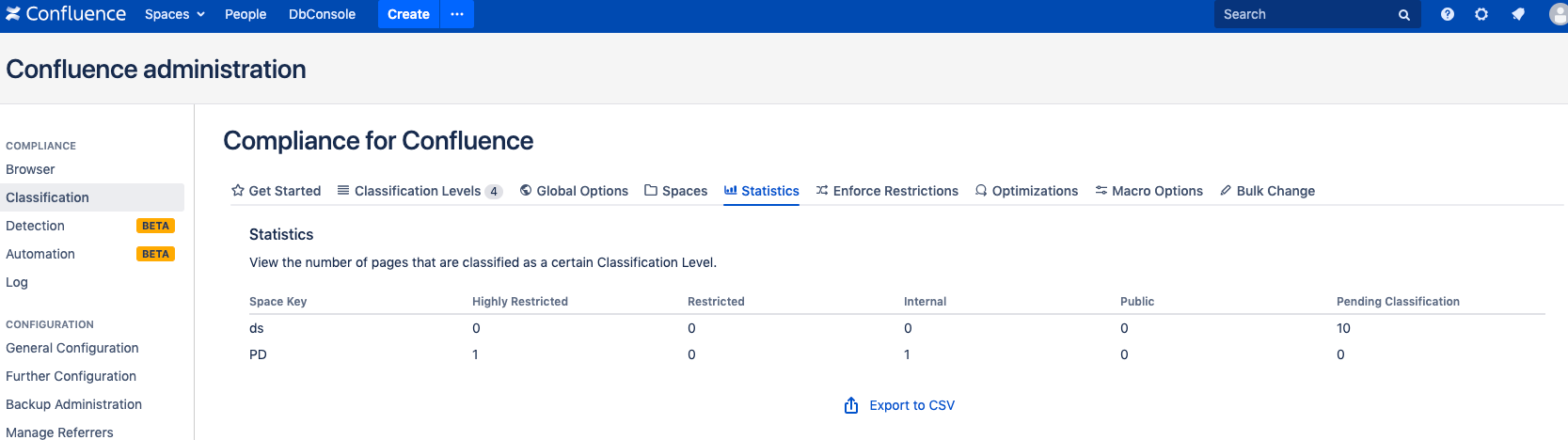Switch to the Spaces tab
1568x440 pixels.
point(676,191)
